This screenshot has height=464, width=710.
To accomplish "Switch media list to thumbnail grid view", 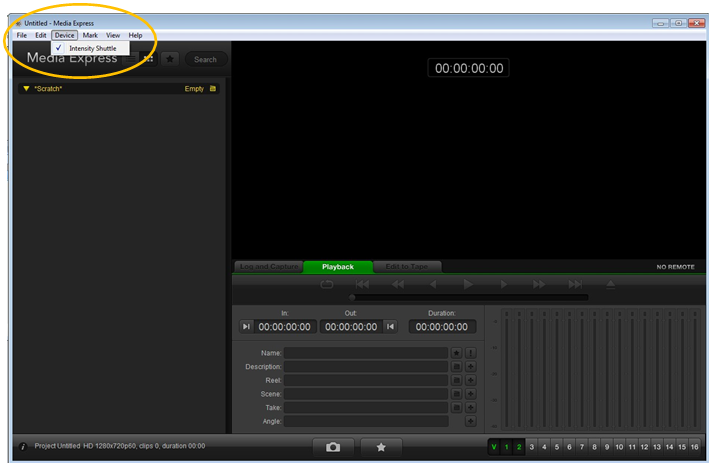I will tap(148, 59).
